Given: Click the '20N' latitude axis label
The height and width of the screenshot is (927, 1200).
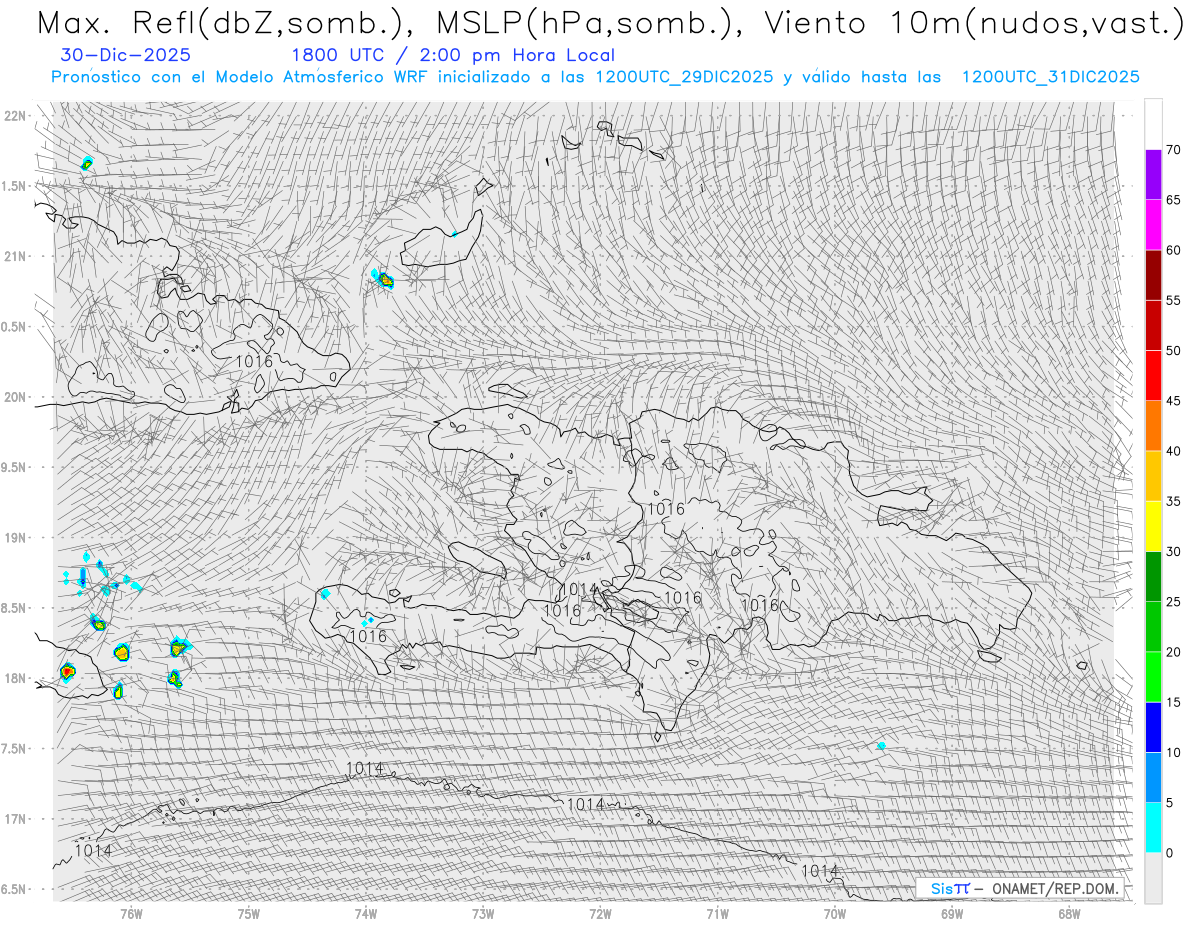Looking at the screenshot, I should (15, 397).
